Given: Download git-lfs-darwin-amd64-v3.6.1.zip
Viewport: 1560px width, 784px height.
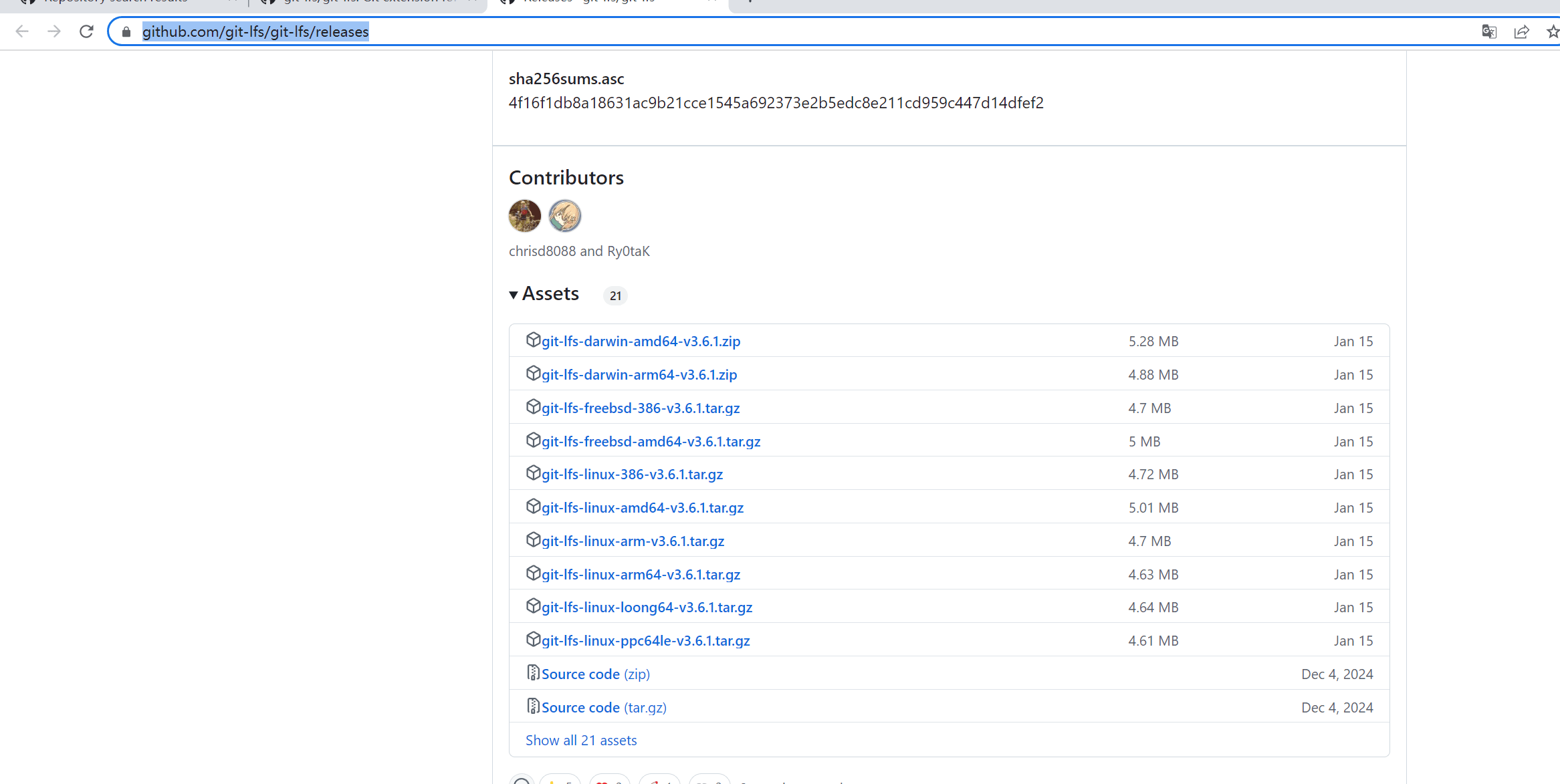Looking at the screenshot, I should [641, 342].
